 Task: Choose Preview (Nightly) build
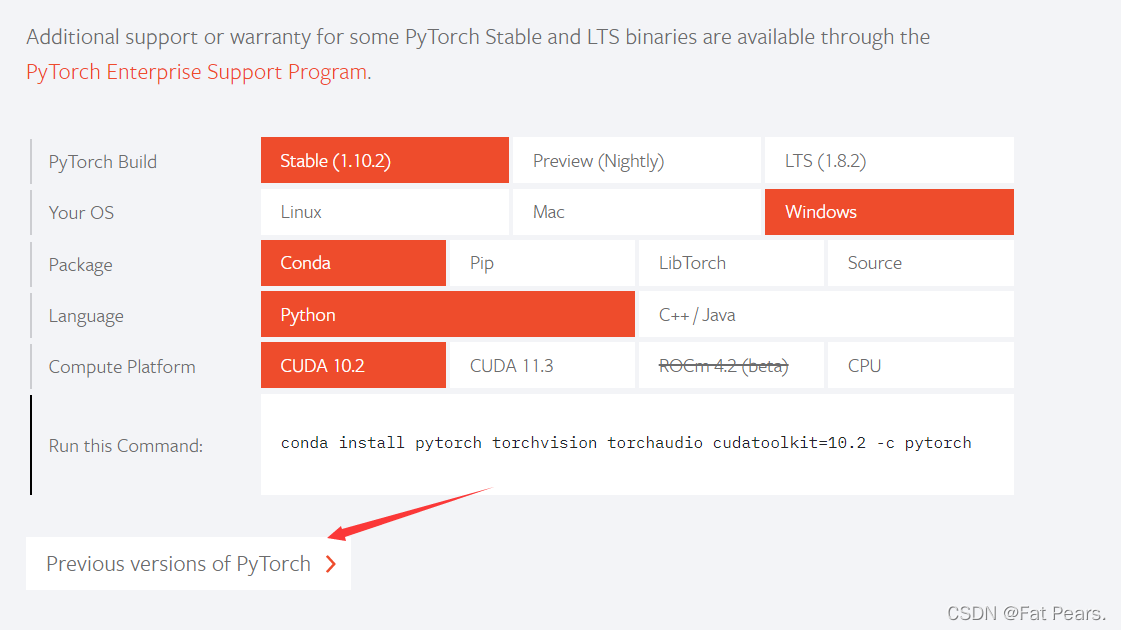coord(636,160)
